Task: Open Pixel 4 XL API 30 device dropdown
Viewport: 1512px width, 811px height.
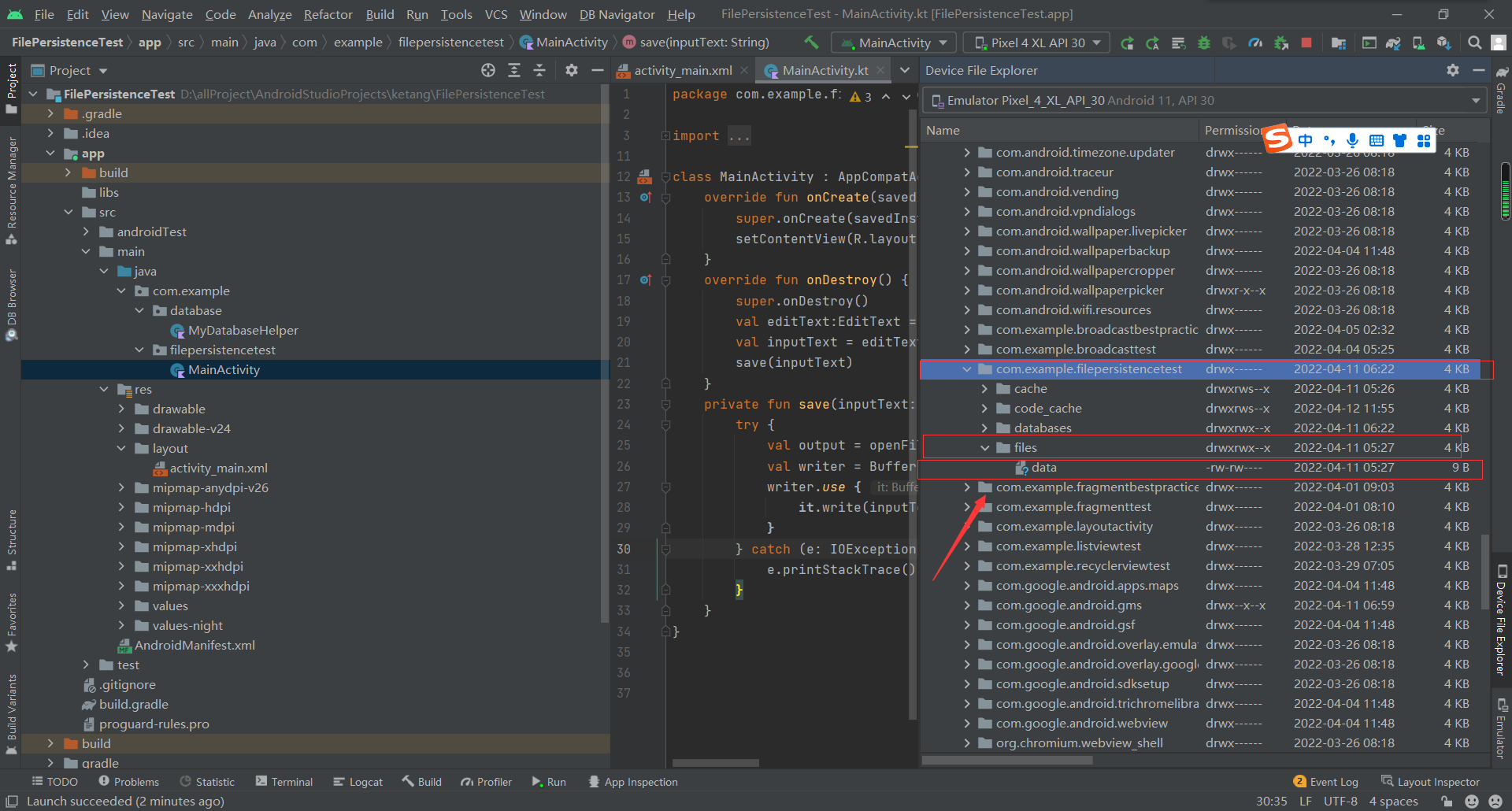Action: tap(1037, 43)
